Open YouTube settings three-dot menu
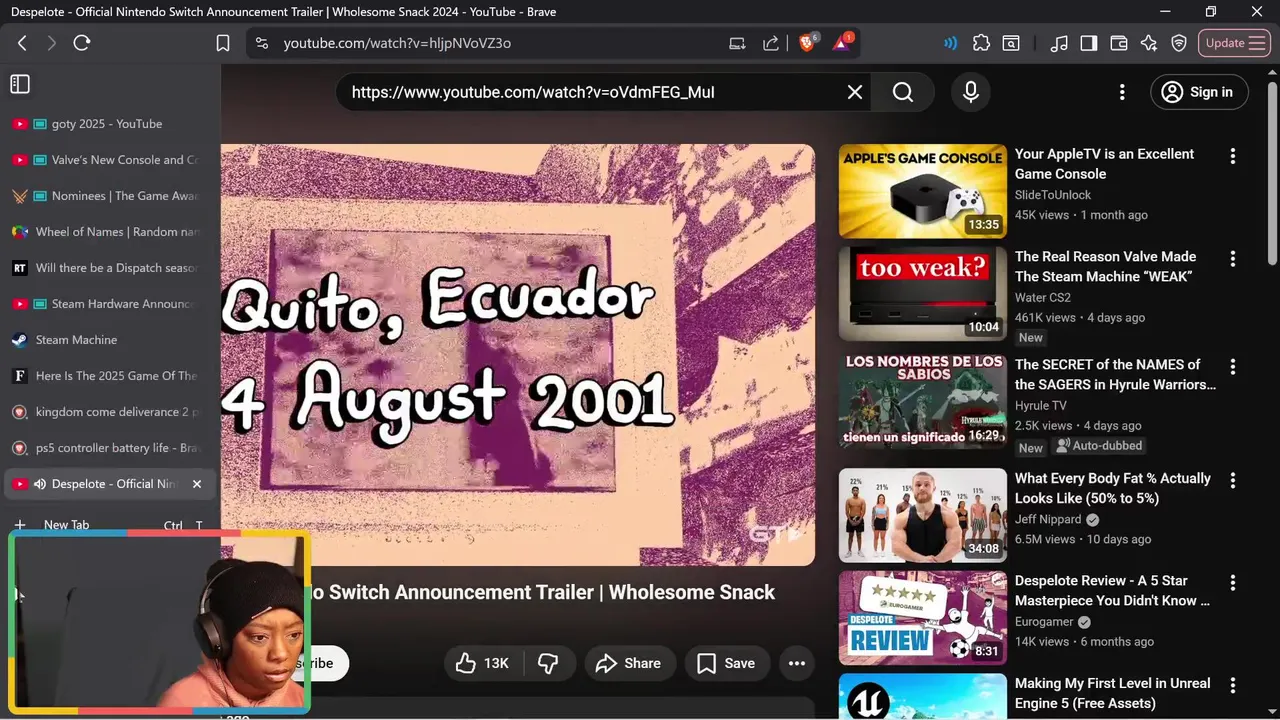Viewport: 1280px width, 720px height. (x=1122, y=92)
